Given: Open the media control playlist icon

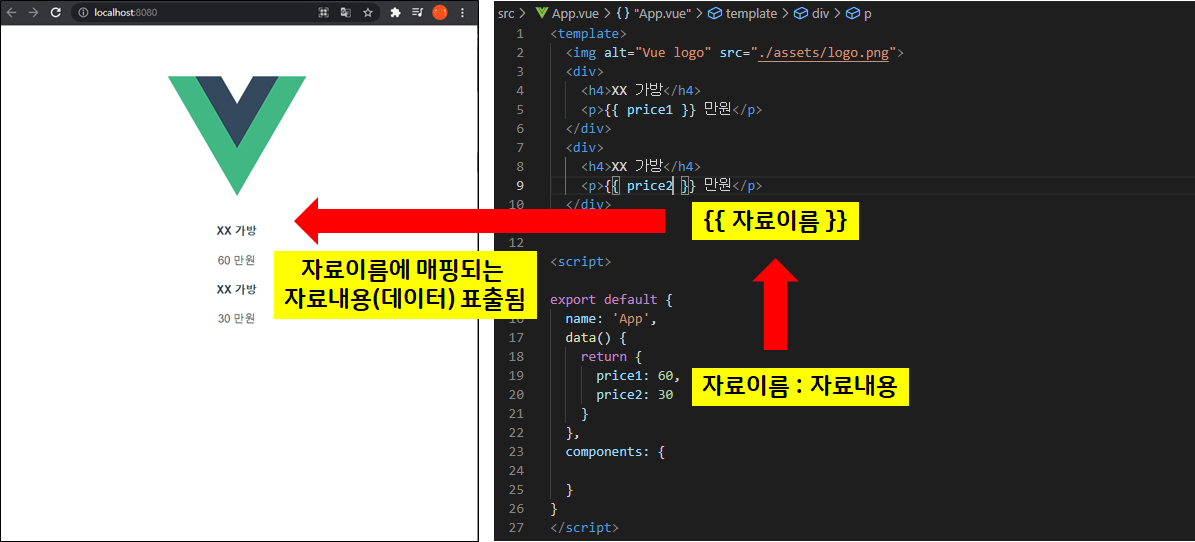Looking at the screenshot, I should (417, 13).
